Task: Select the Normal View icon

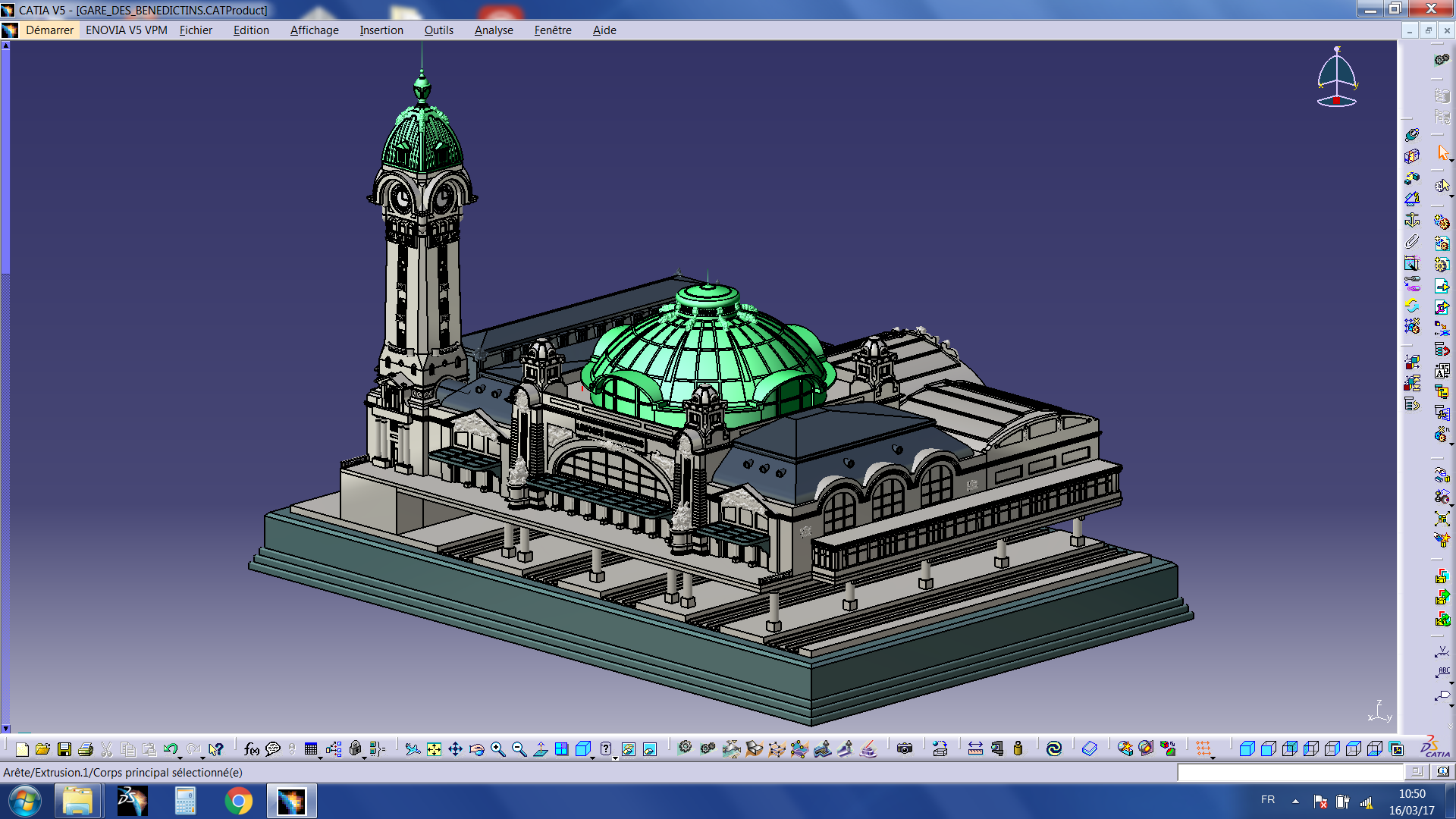Action: (x=541, y=749)
